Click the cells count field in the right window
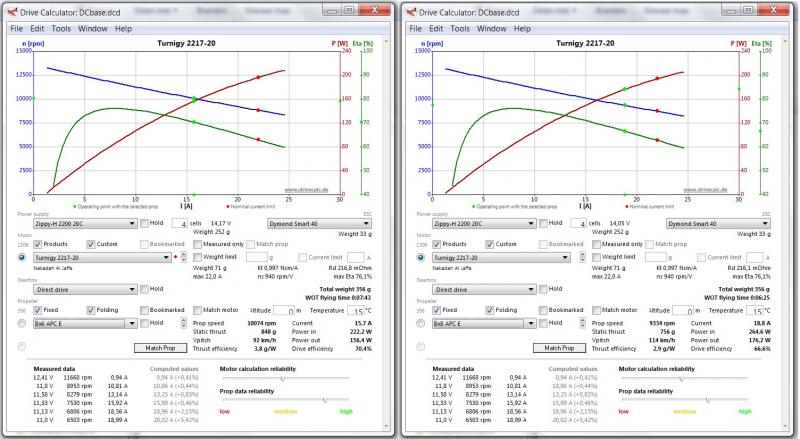The image size is (800, 439). pyautogui.click(x=579, y=224)
